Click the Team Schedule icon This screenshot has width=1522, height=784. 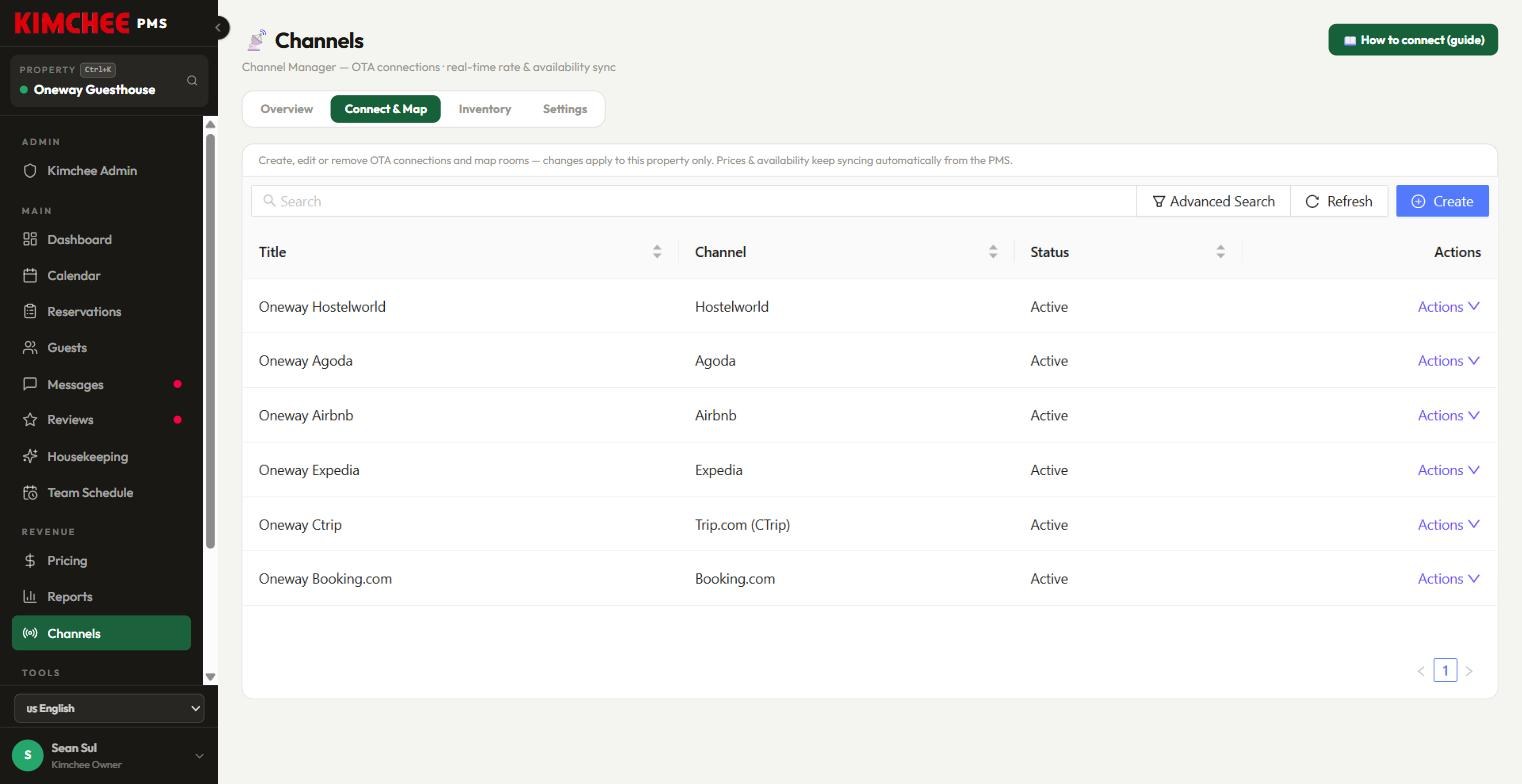point(30,493)
